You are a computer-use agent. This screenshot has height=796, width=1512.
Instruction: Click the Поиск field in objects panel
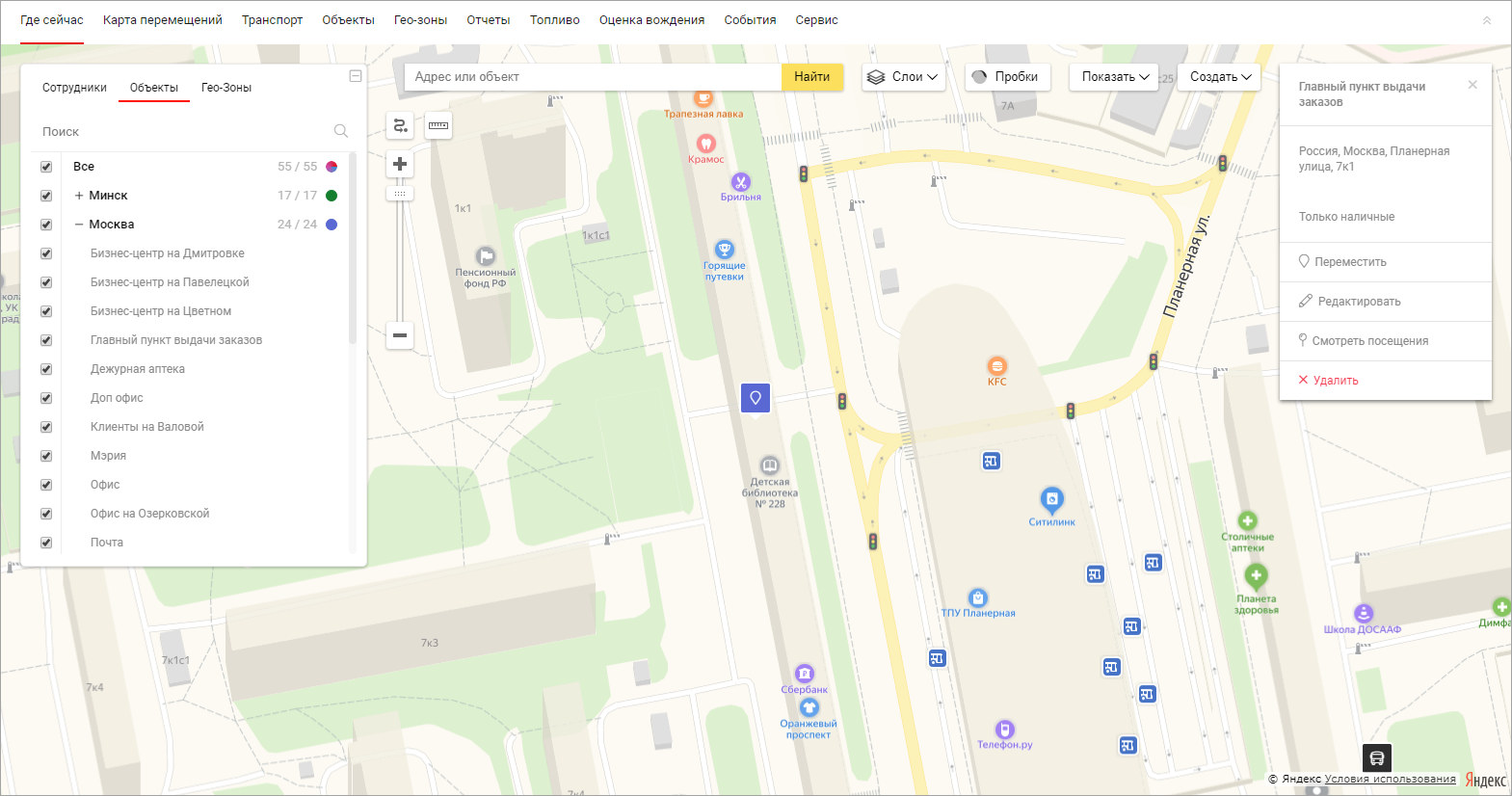[x=183, y=132]
